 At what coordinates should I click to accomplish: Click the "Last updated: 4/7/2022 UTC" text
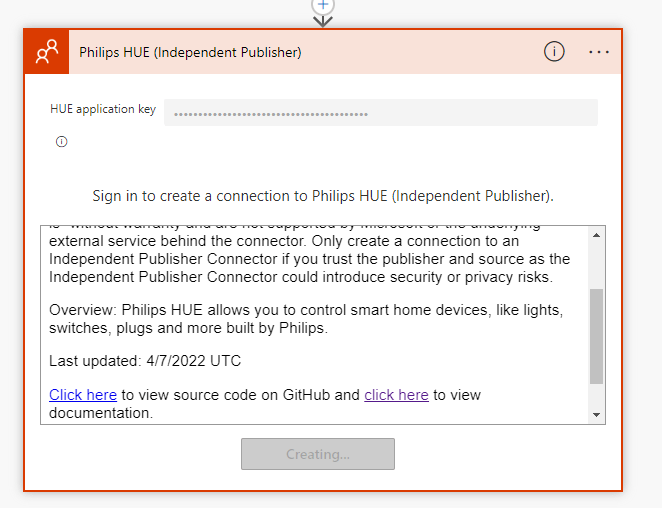coord(145,361)
